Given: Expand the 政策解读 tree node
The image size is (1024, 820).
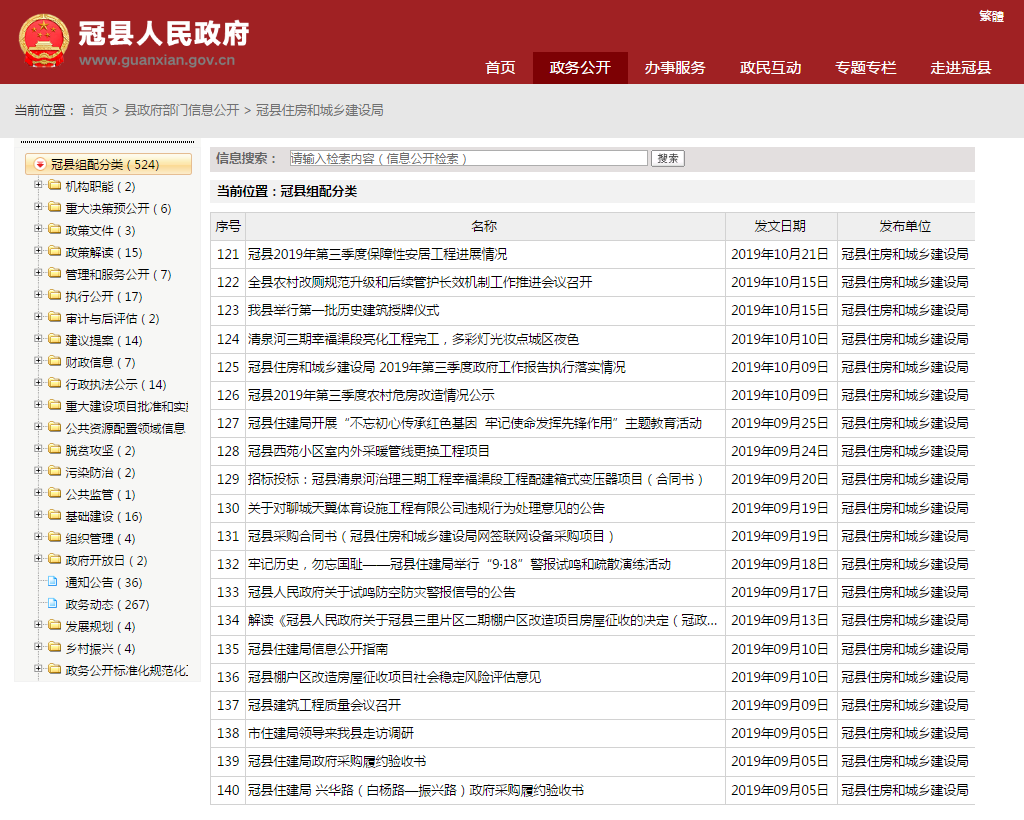Looking at the screenshot, I should click(x=38, y=251).
